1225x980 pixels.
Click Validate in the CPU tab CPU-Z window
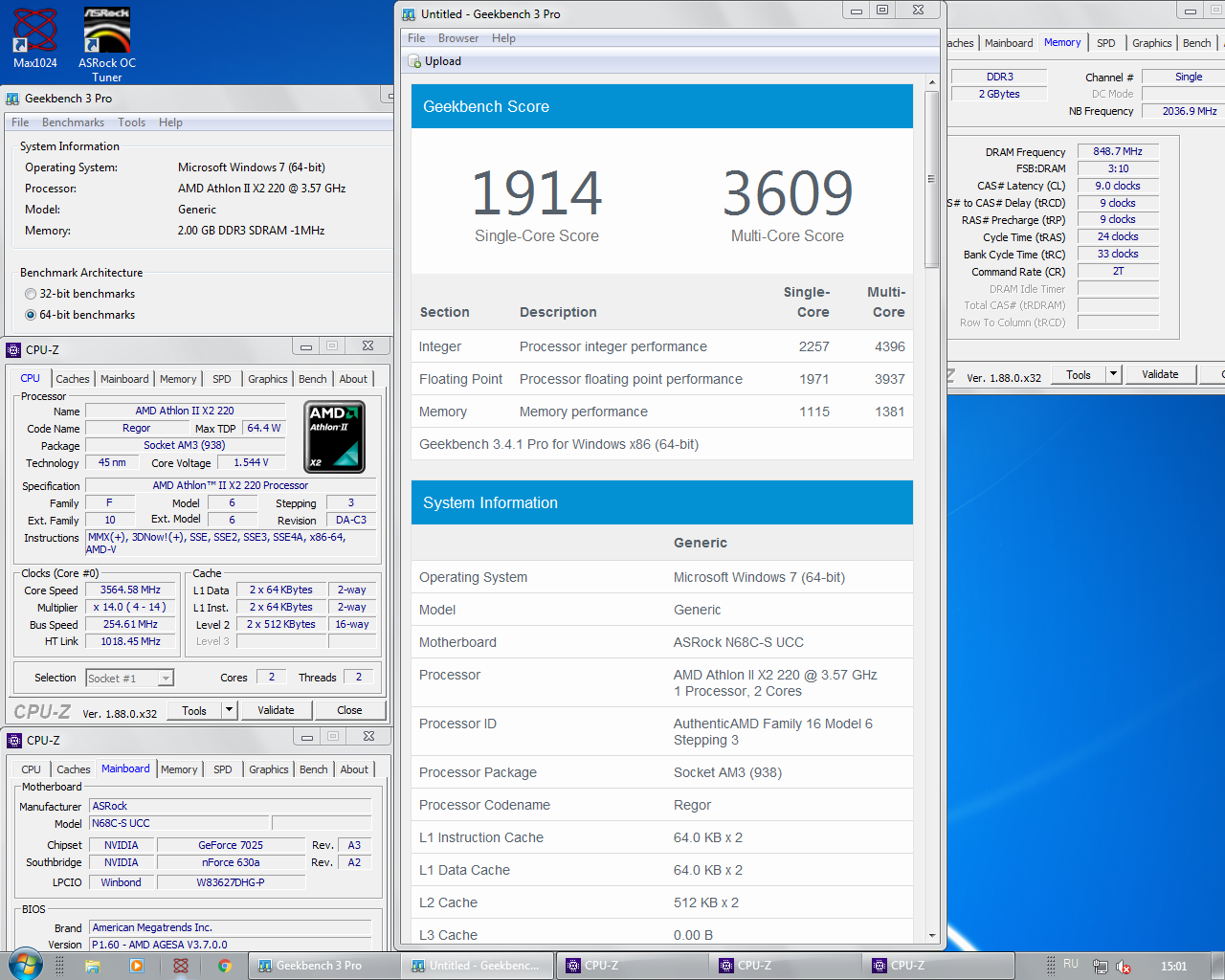276,710
